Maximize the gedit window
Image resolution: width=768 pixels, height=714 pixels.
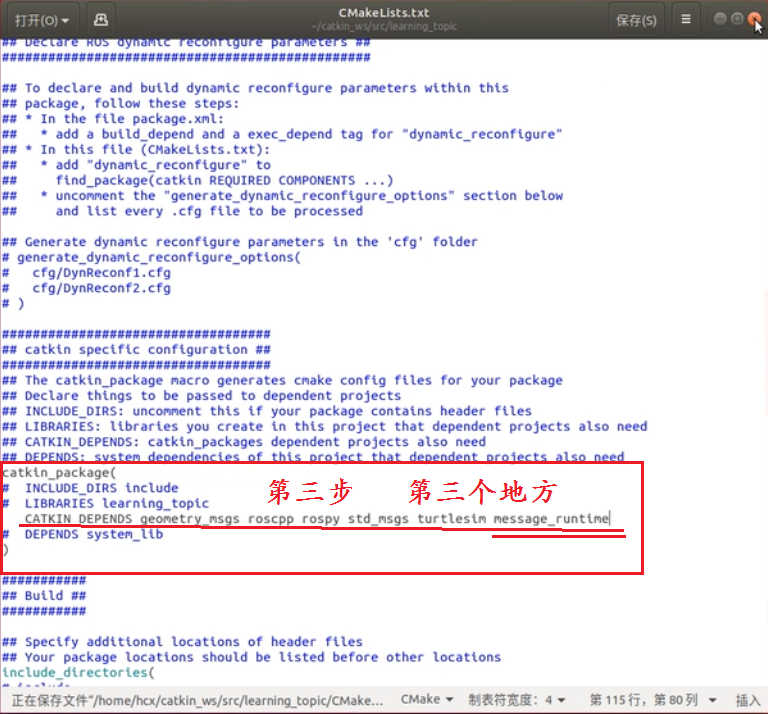pos(737,19)
